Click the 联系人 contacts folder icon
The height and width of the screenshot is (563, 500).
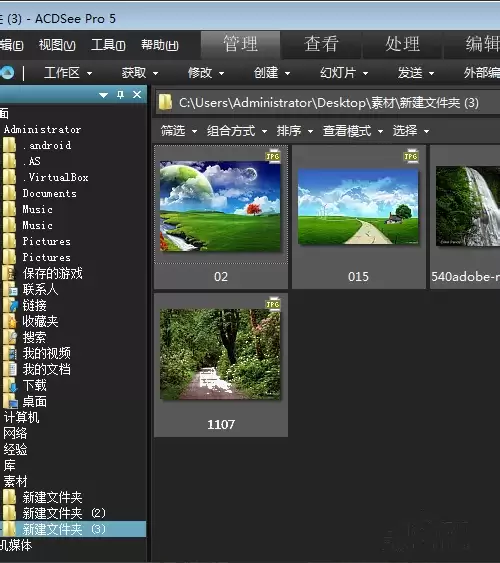pos(10,289)
